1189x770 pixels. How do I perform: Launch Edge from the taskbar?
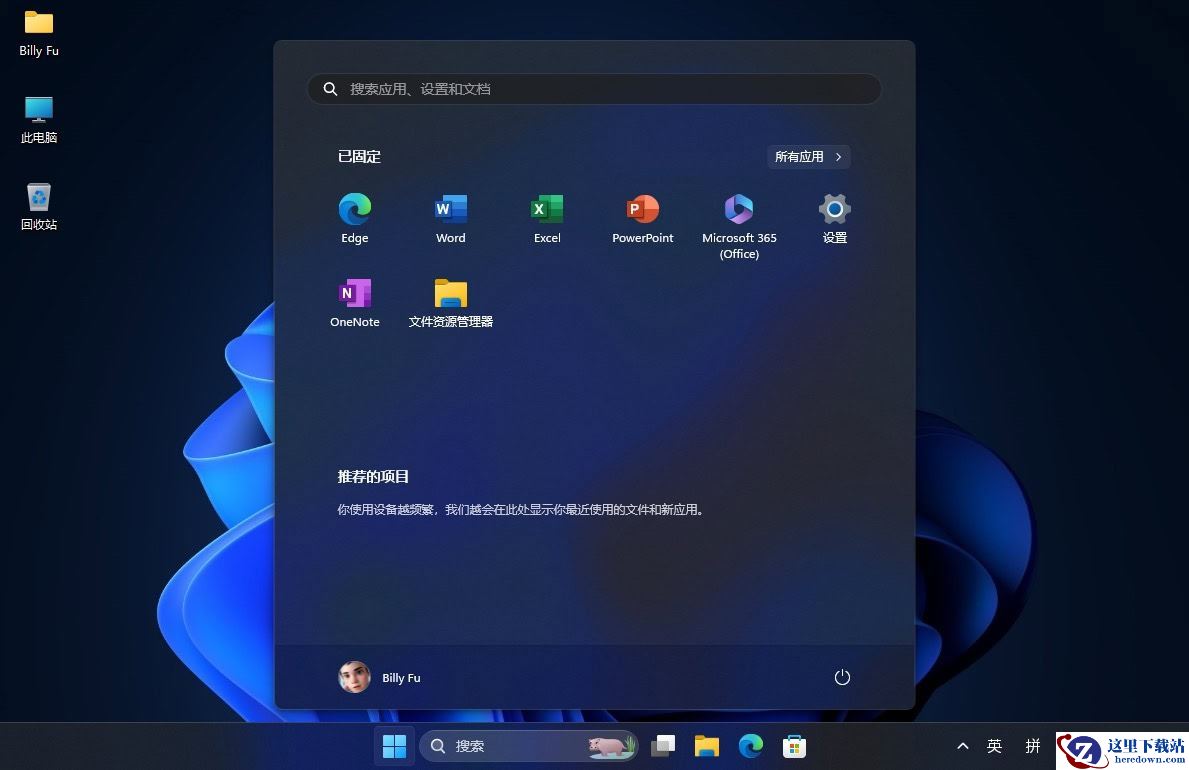click(x=750, y=746)
